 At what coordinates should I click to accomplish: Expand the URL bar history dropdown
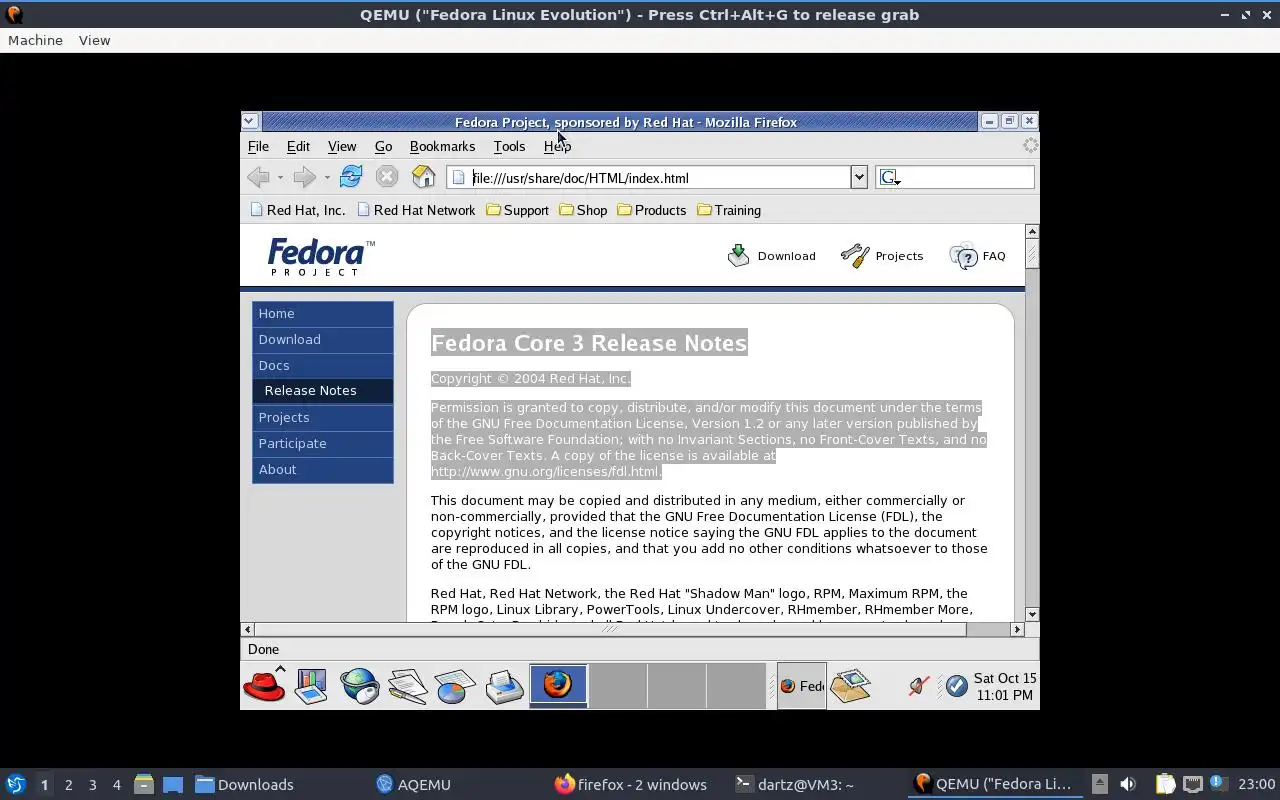pos(858,177)
